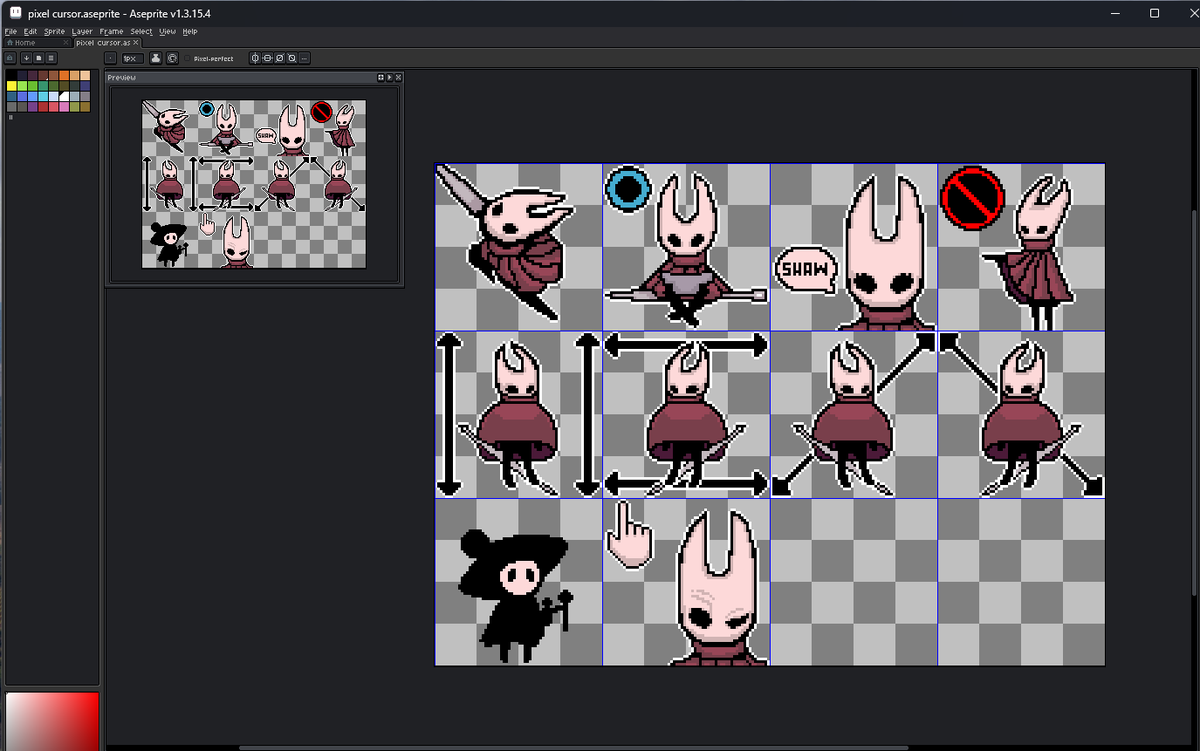Pick the pale peach palette swatch
Screen dimensions: 1200x751
pyautogui.click(x=85, y=75)
